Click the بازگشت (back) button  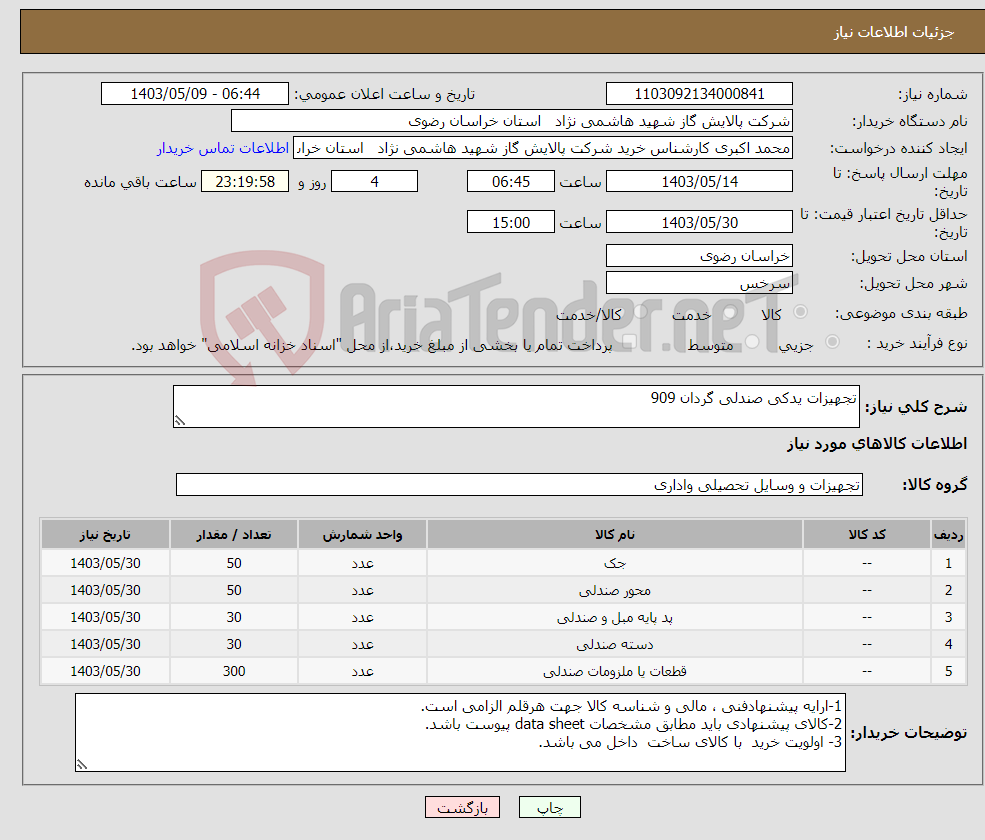point(462,807)
